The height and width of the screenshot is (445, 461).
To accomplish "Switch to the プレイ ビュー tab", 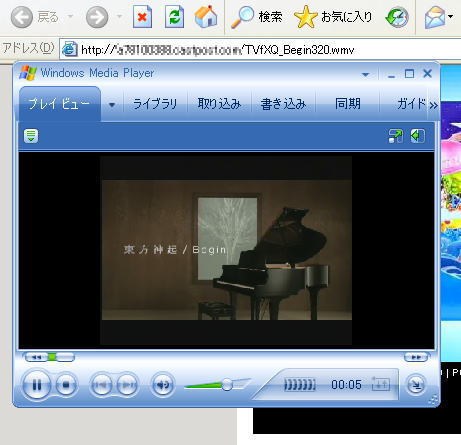I will pyautogui.click(x=60, y=104).
